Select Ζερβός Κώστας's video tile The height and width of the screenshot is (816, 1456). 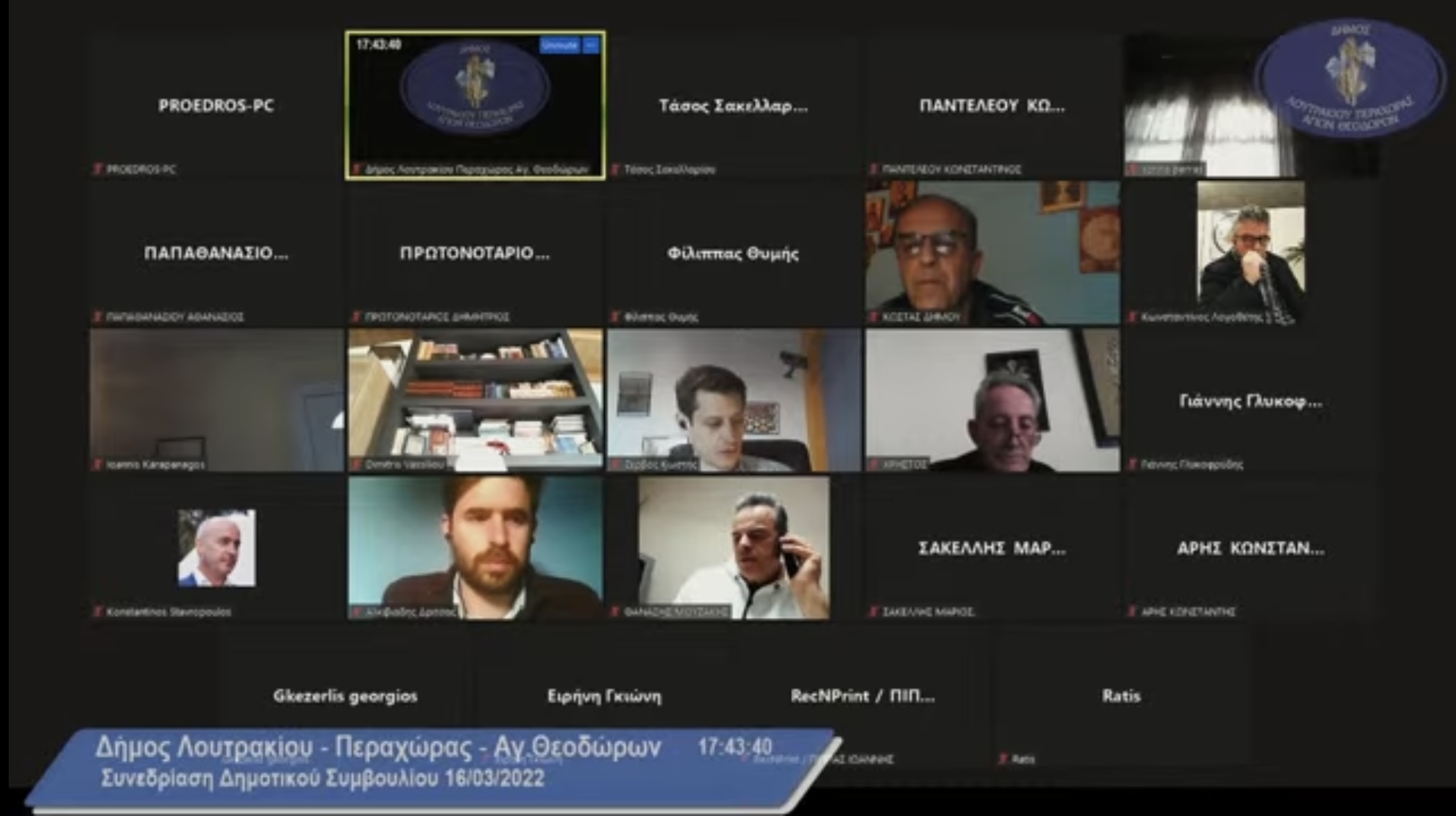pyautogui.click(x=733, y=400)
